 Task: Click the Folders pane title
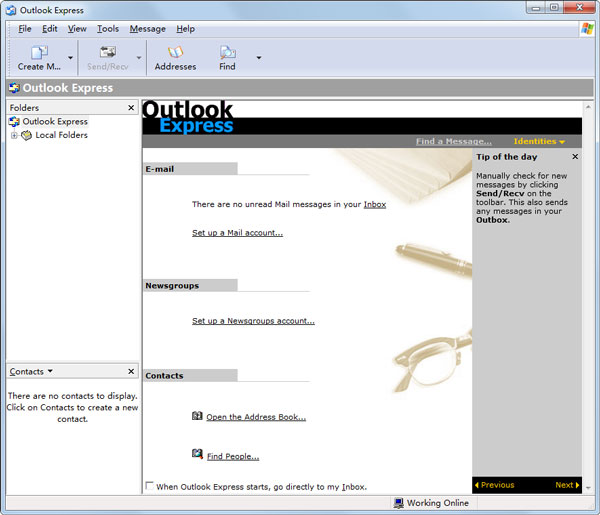[x=24, y=108]
